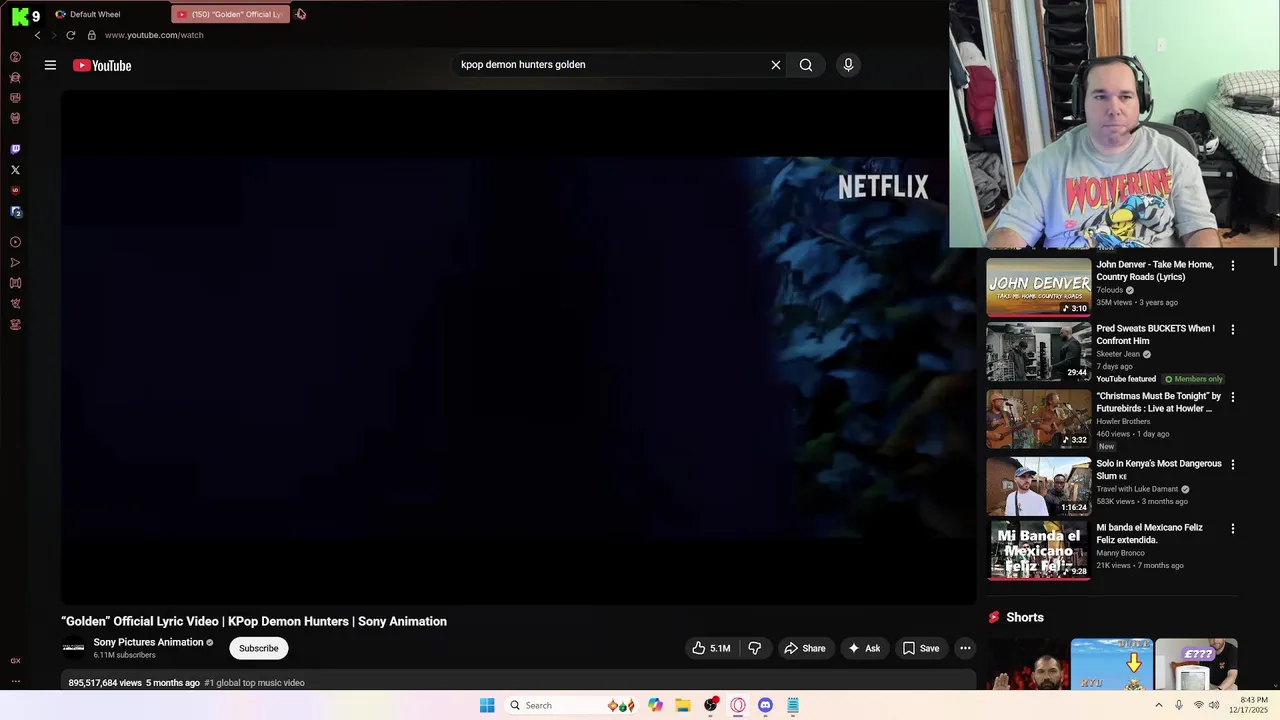The width and height of the screenshot is (1280, 720).
Task: Click the magnifier search button
Action: tap(806, 65)
